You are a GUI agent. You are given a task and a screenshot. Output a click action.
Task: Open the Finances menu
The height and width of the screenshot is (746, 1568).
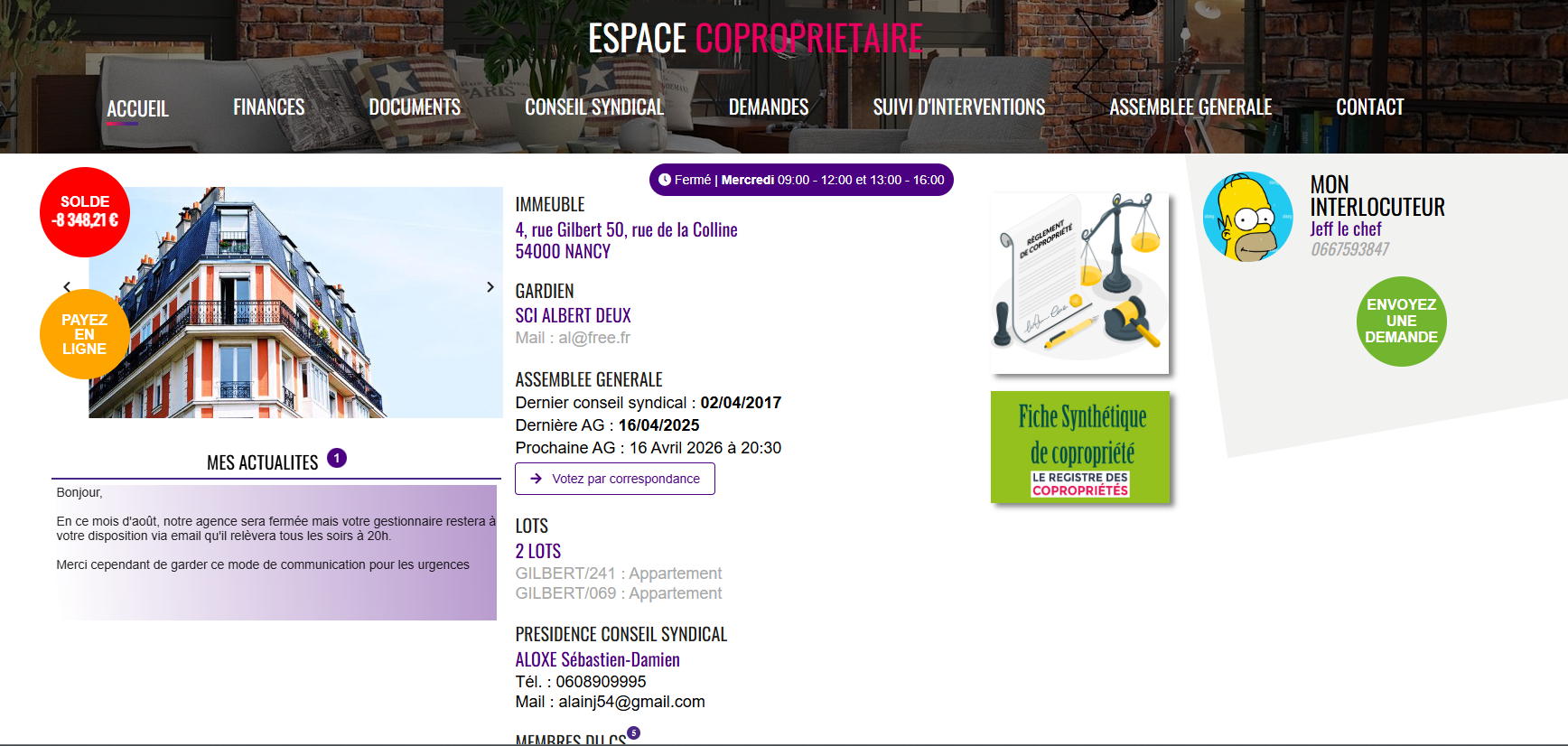tap(268, 107)
